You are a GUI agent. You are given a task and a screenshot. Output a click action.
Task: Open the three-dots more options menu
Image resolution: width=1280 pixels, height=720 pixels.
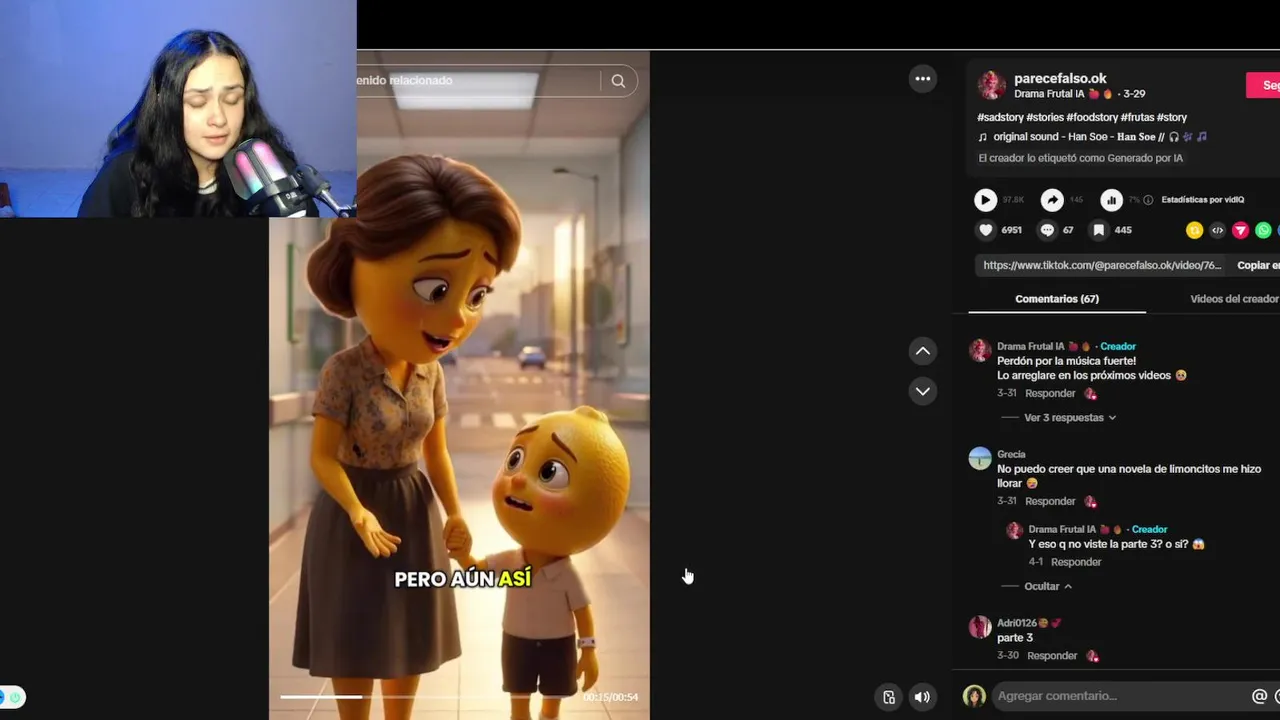pos(923,79)
